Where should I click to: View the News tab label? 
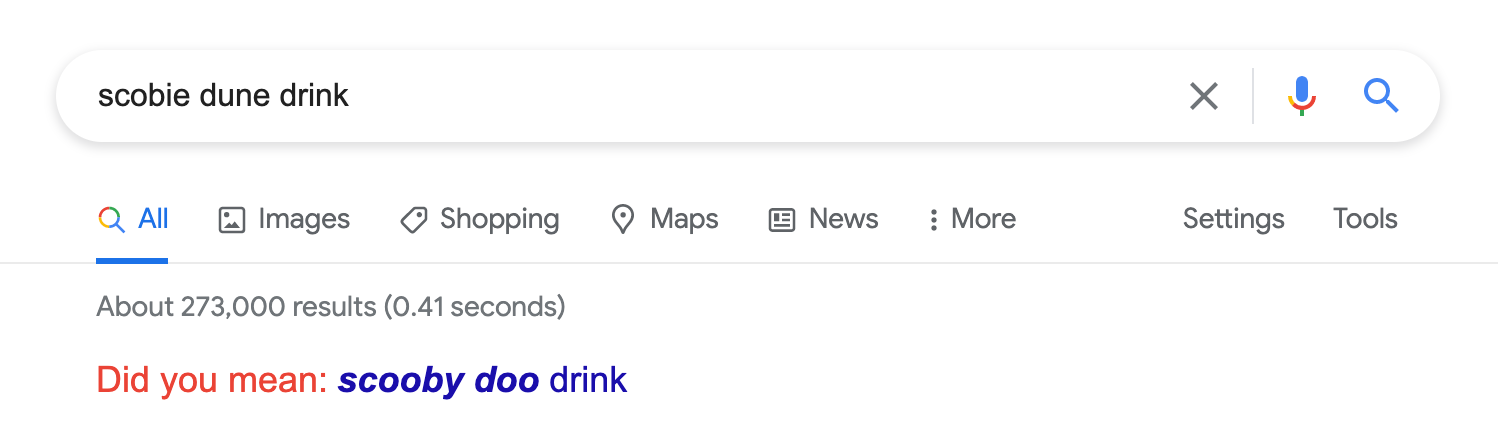point(844,219)
